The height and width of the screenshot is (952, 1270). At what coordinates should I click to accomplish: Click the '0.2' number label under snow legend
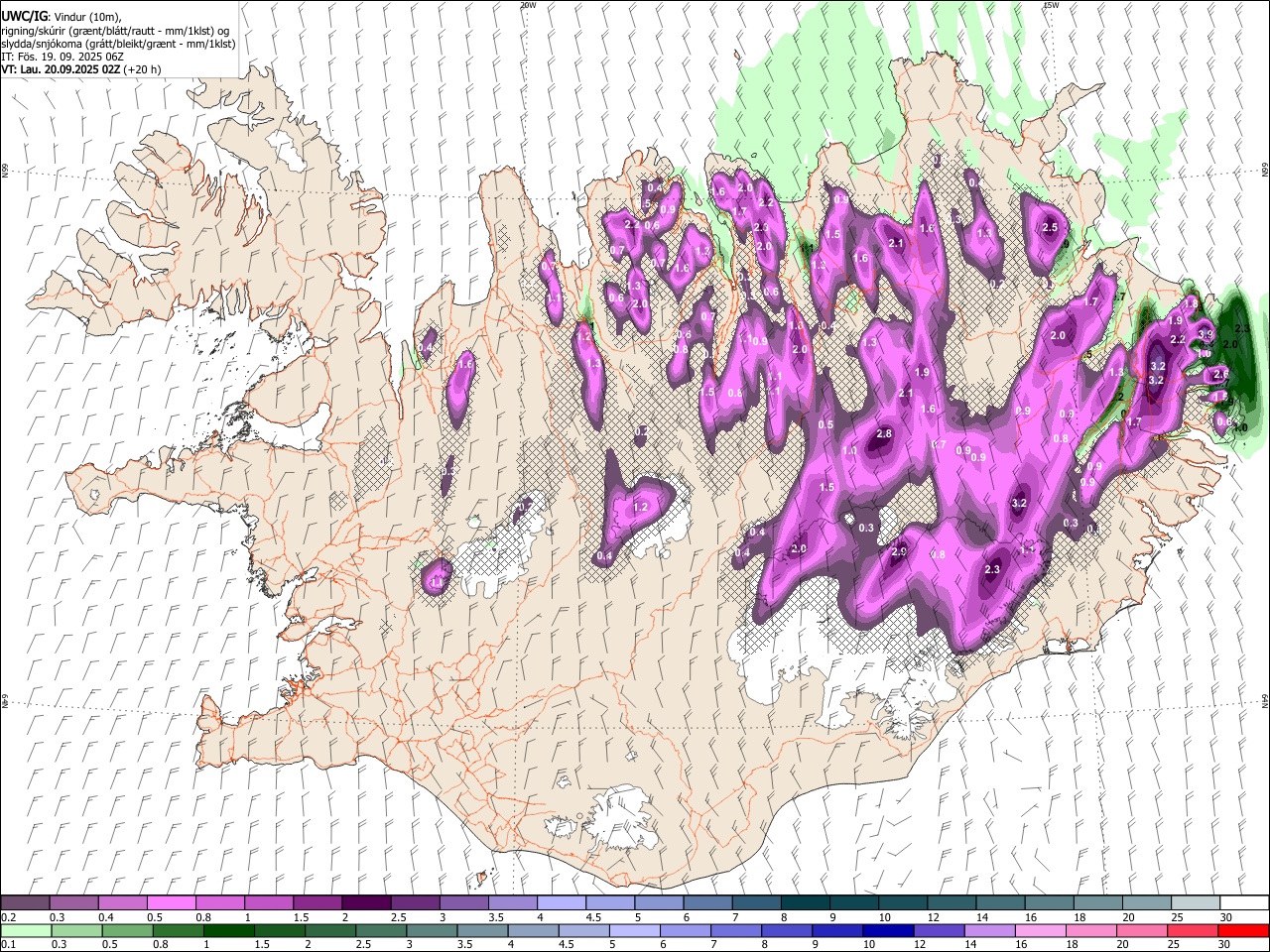click(9, 917)
